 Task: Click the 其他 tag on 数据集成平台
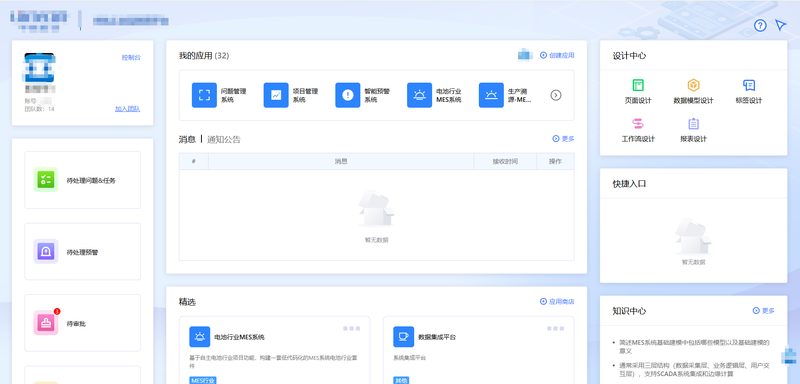[401, 380]
